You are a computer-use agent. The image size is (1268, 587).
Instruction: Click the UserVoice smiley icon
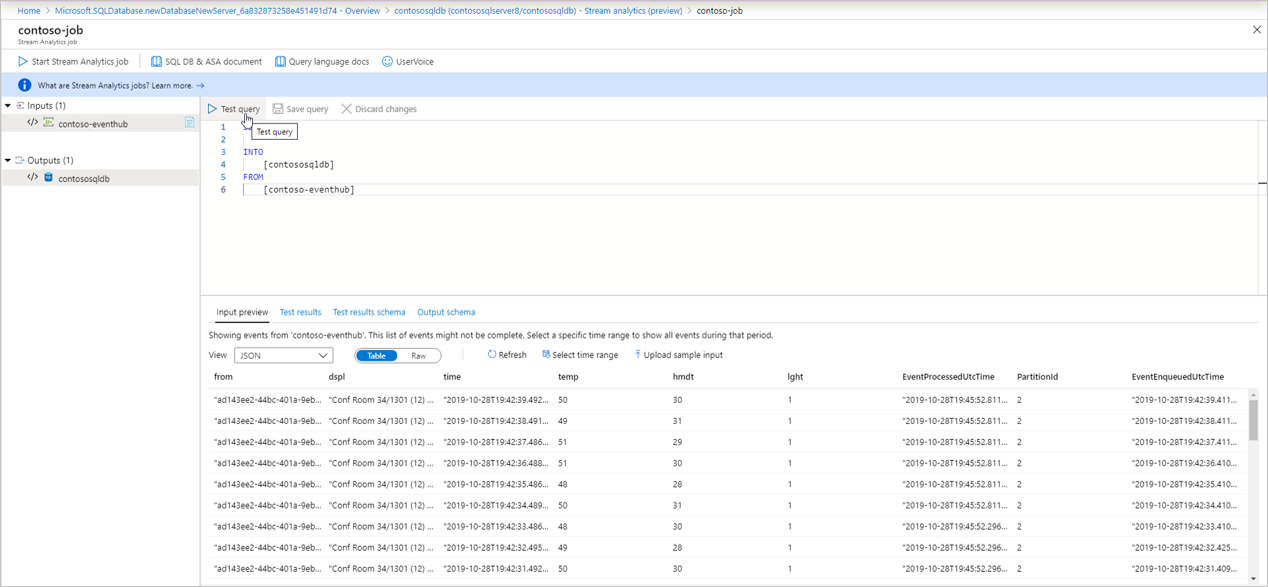tap(387, 62)
